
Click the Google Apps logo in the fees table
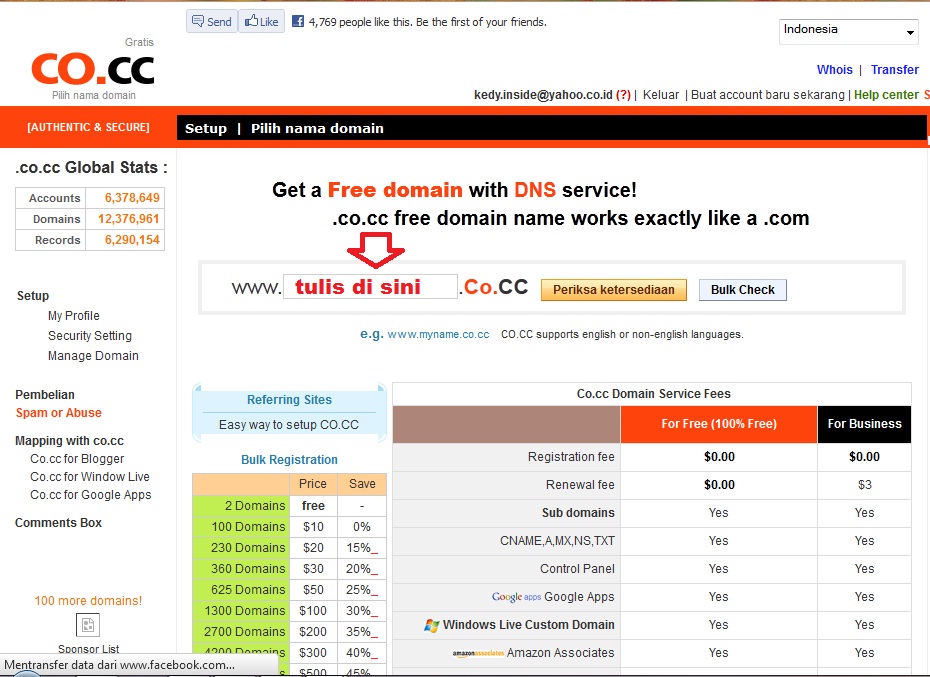pos(516,597)
